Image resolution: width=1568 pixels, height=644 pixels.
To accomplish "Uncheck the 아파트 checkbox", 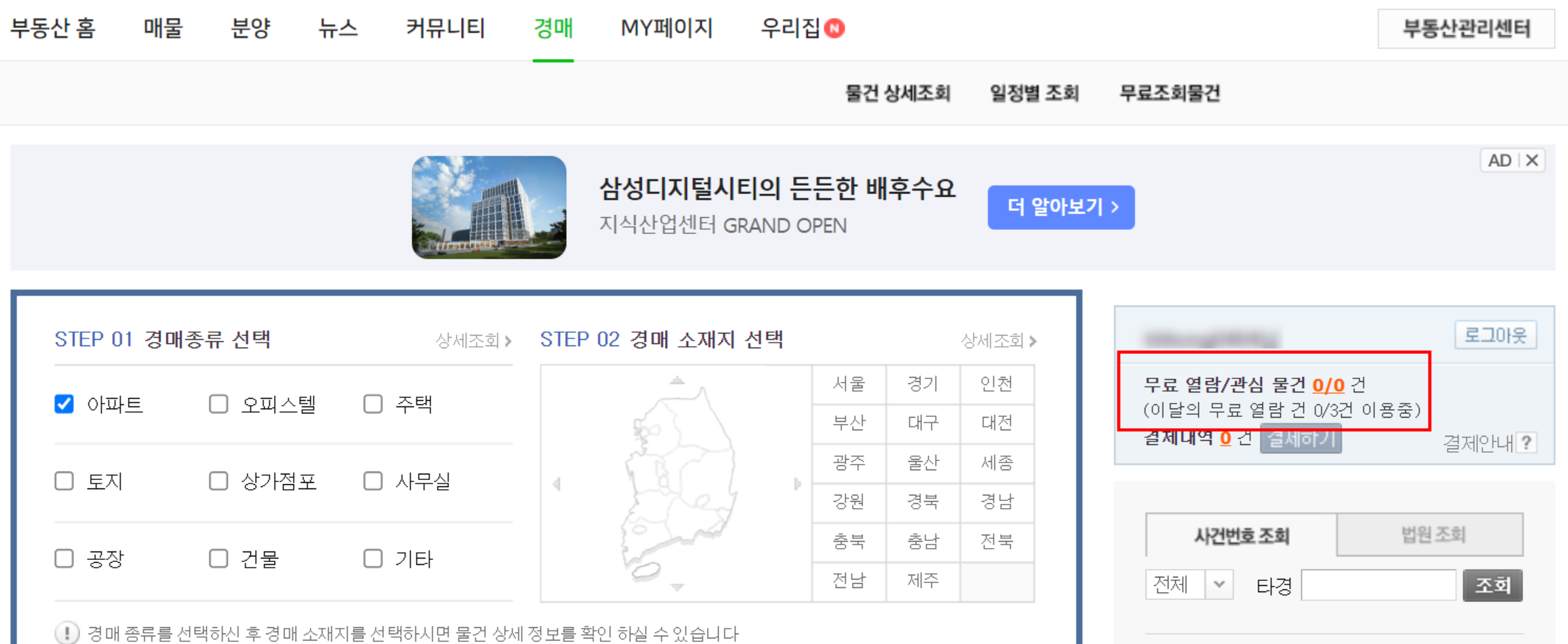I will [x=64, y=404].
